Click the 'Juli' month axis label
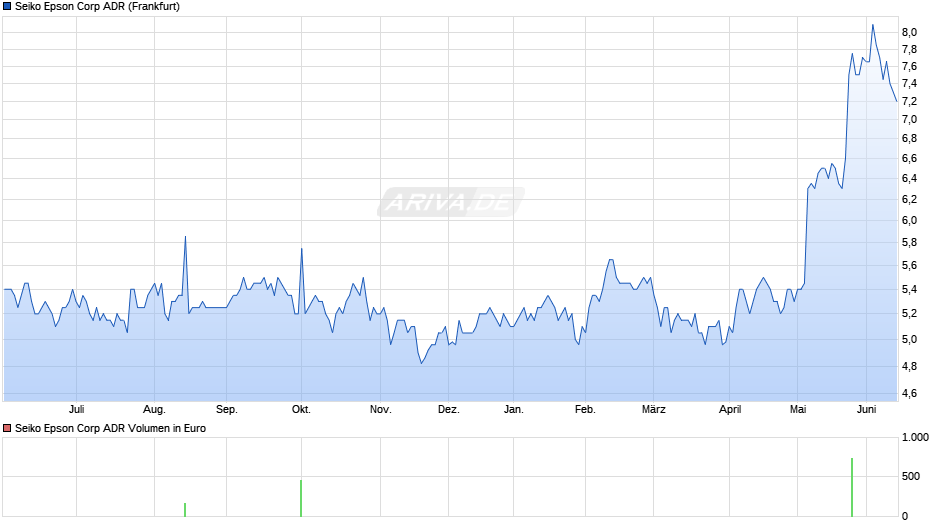This screenshot has height=526, width=940. 76,409
